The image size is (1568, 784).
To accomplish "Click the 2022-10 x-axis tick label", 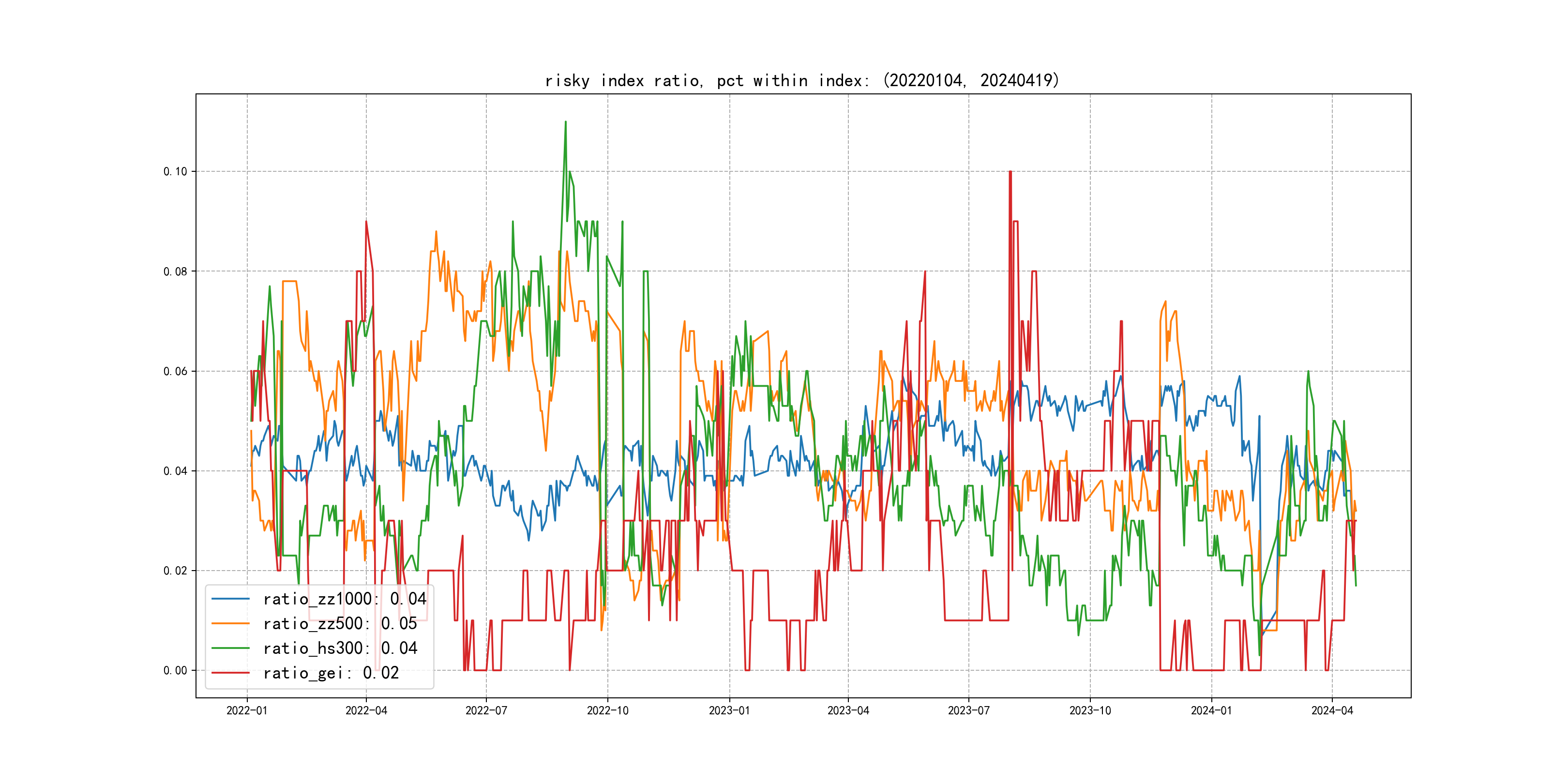I will (x=607, y=710).
